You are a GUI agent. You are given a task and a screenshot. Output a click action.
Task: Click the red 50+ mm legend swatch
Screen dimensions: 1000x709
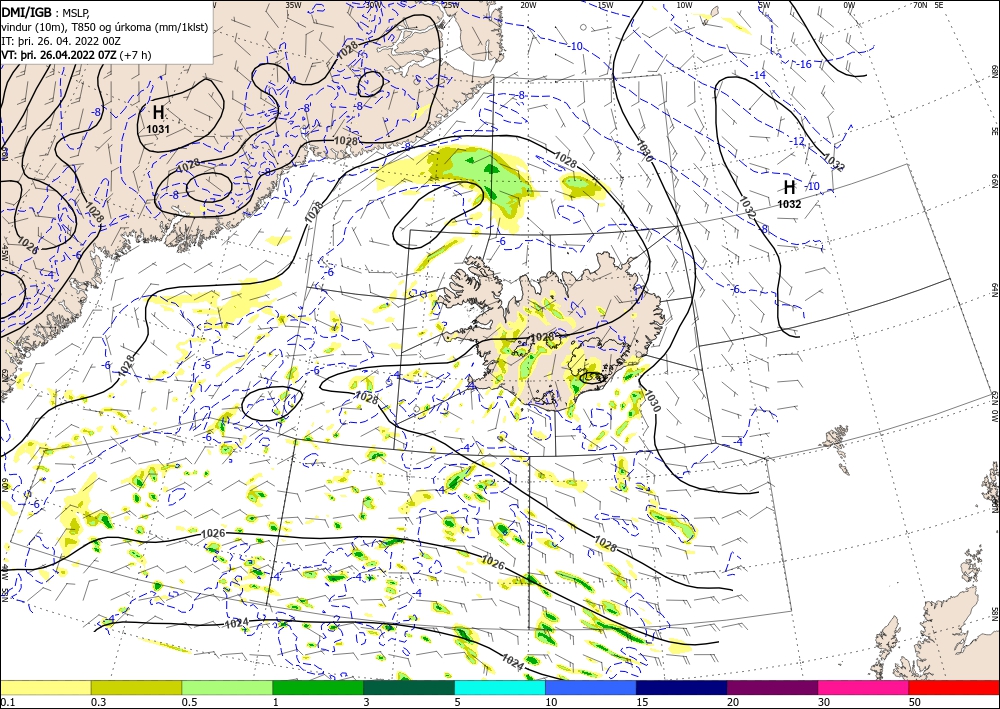click(954, 687)
